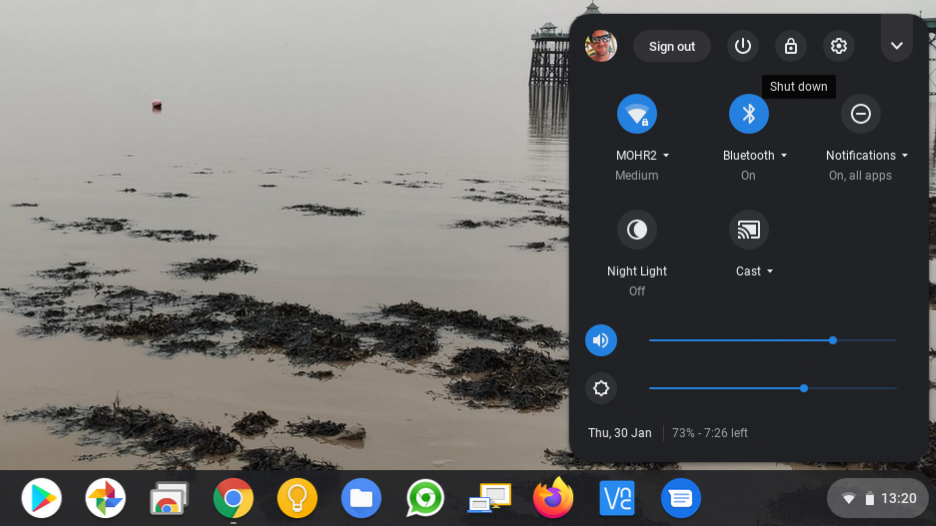Image resolution: width=936 pixels, height=526 pixels.
Task: Open Settings via the gear icon
Action: tap(838, 46)
